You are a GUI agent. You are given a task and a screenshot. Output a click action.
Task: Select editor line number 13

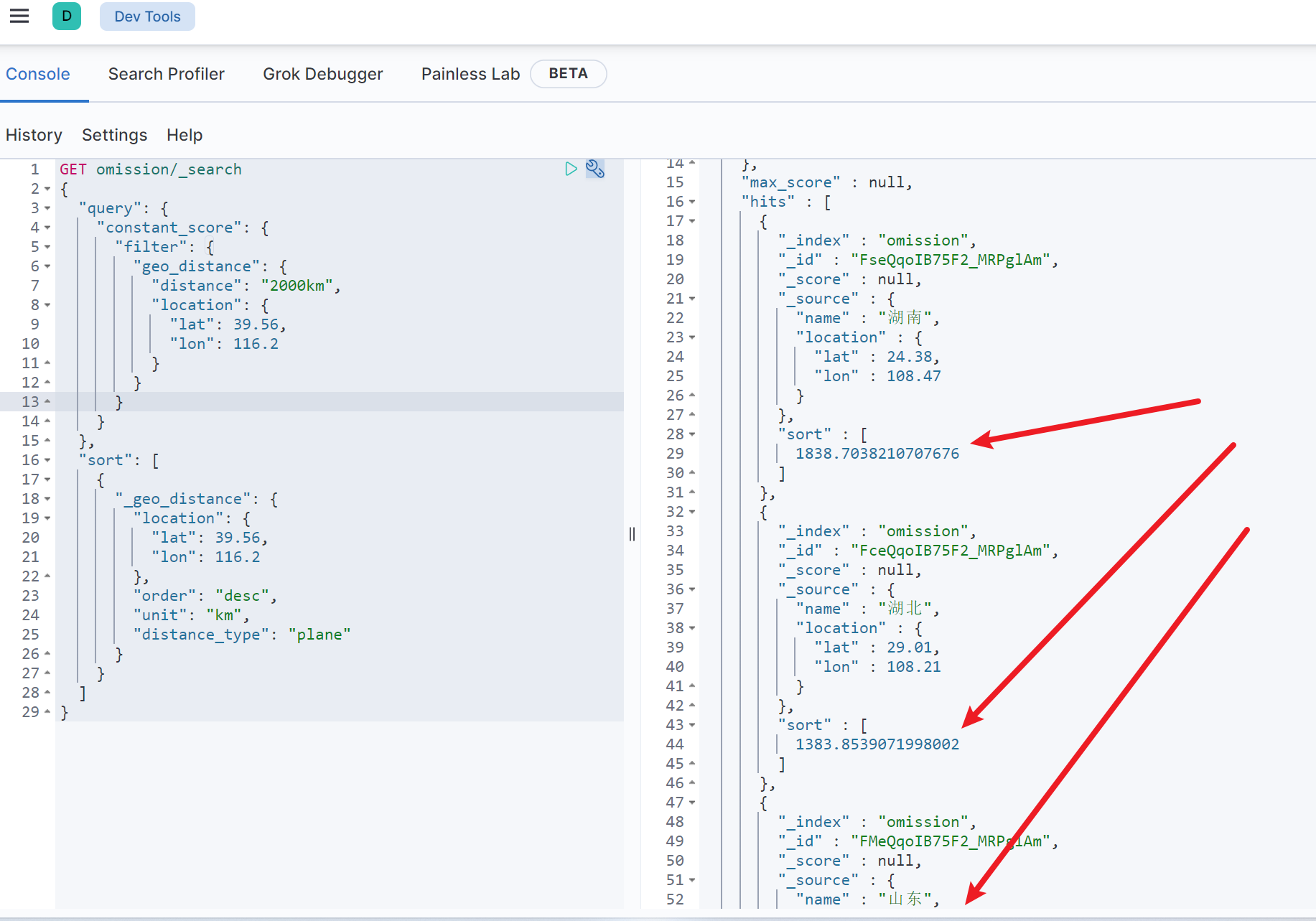(x=30, y=402)
